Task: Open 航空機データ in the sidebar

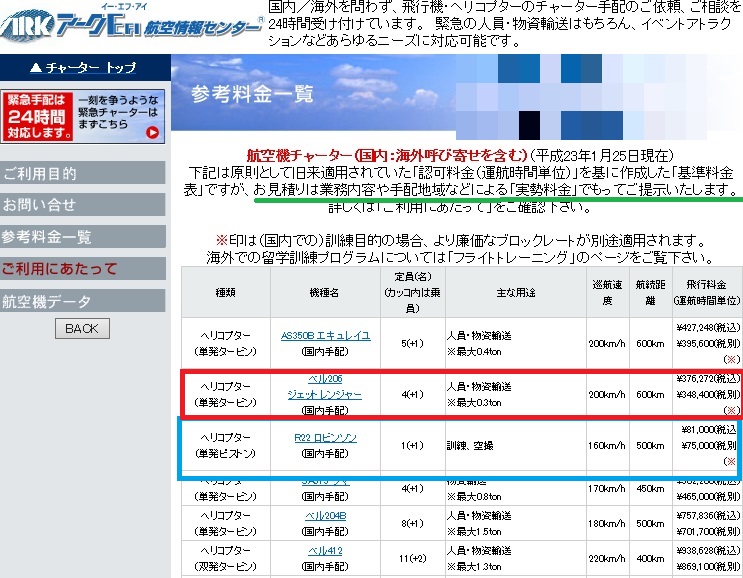Action: 83,301
